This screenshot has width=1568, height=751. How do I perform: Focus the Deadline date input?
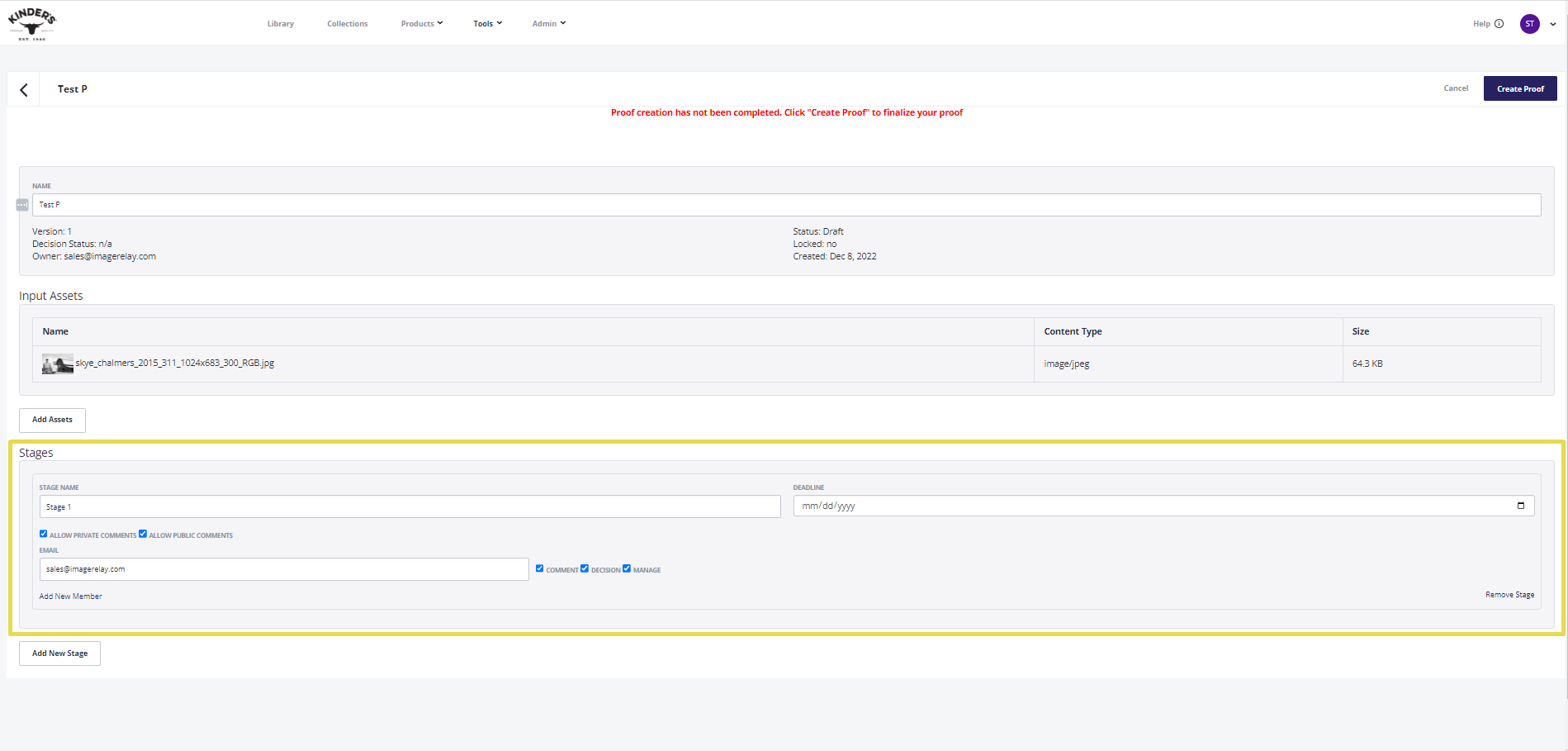tap(1163, 506)
